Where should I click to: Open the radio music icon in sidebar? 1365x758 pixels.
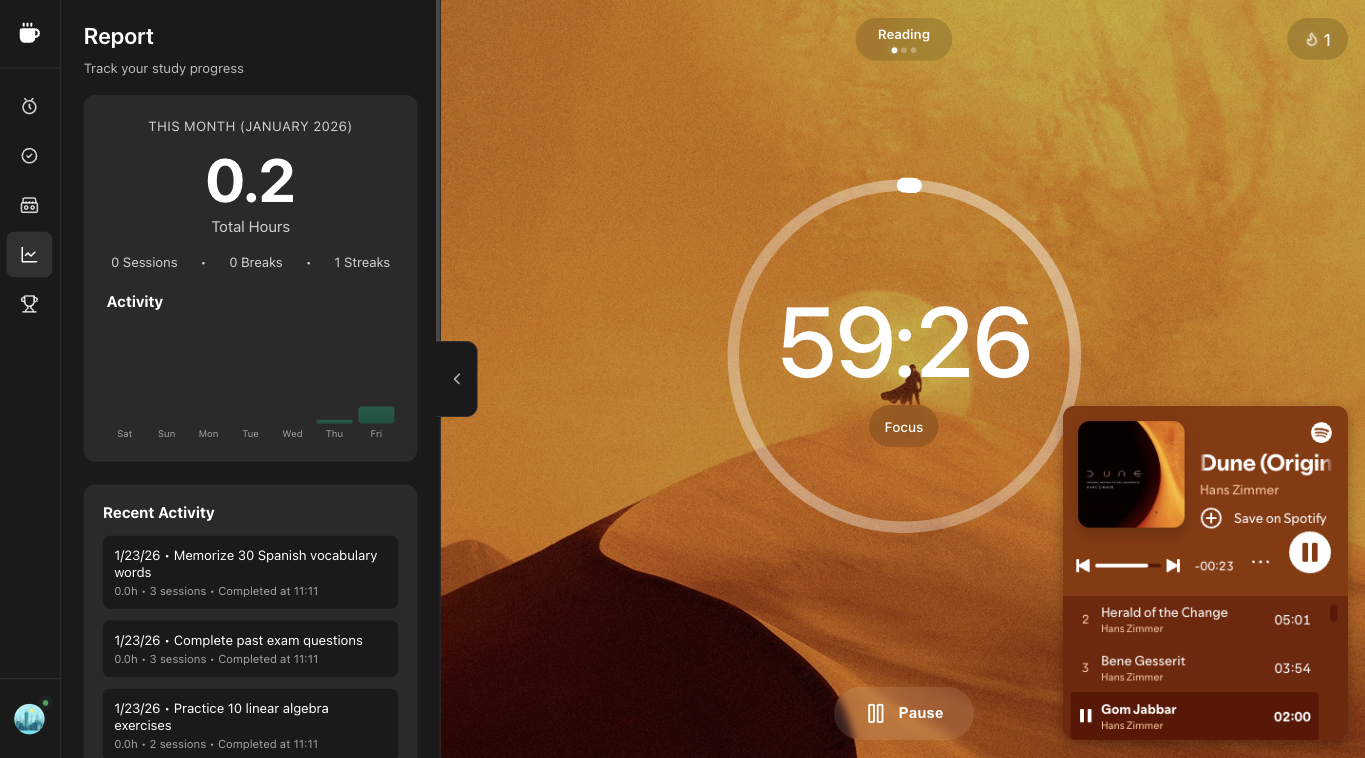[29, 205]
